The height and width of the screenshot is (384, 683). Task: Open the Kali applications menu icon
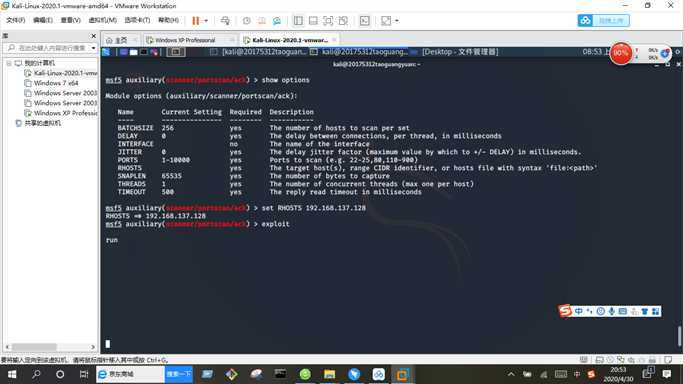pyautogui.click(x=106, y=52)
